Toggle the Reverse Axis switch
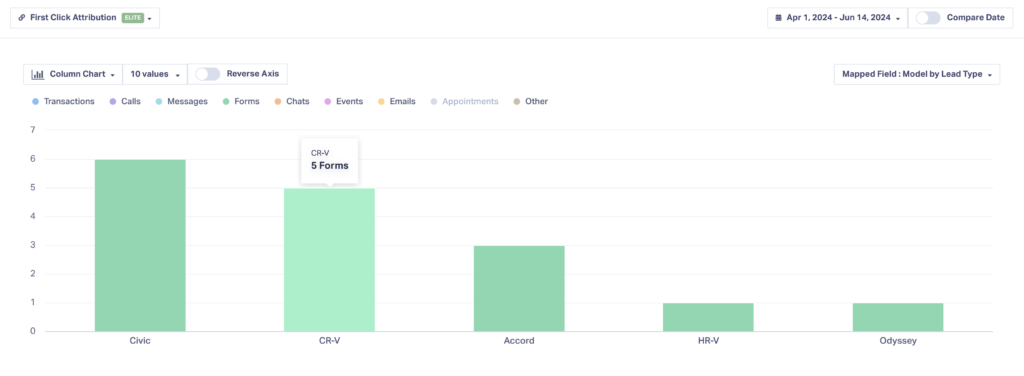The height and width of the screenshot is (376, 1024). coord(208,74)
